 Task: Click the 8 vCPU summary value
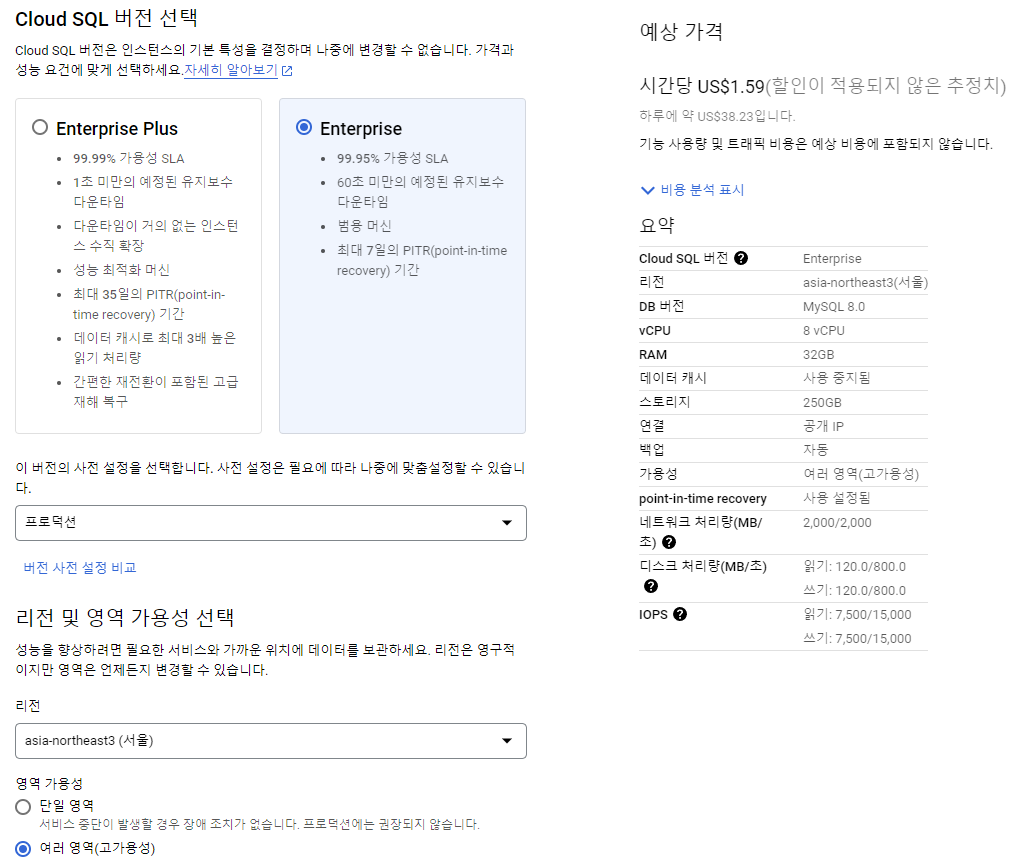823,330
